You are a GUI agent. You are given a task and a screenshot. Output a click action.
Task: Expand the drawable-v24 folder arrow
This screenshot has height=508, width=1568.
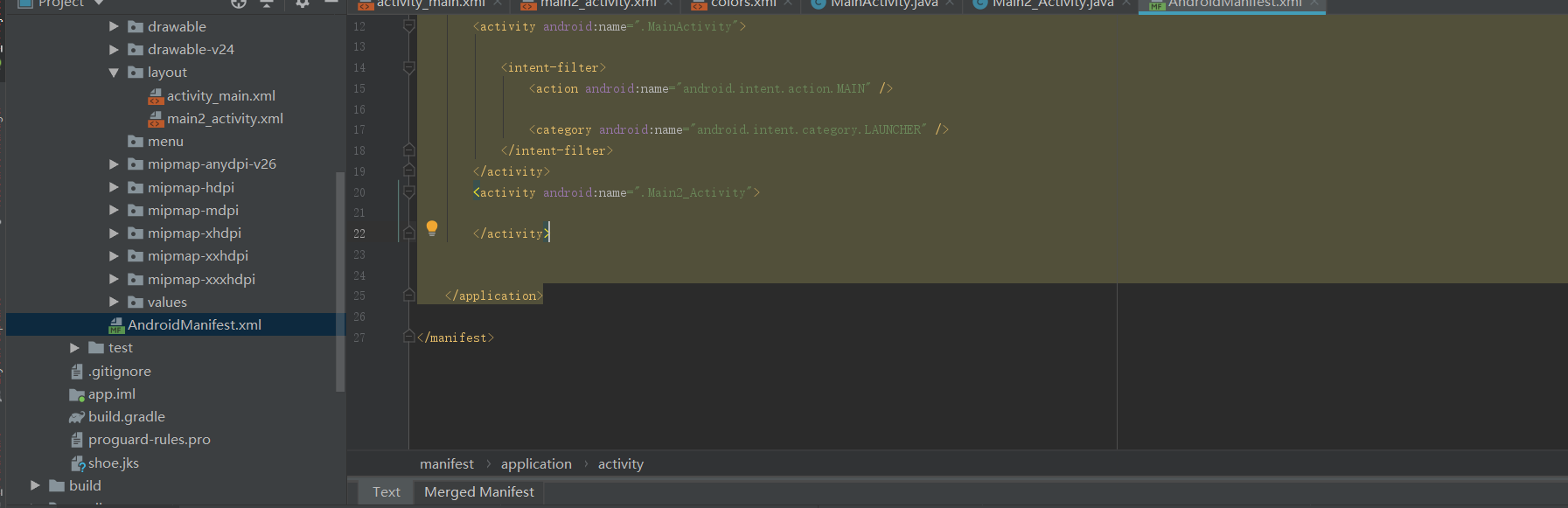click(114, 50)
